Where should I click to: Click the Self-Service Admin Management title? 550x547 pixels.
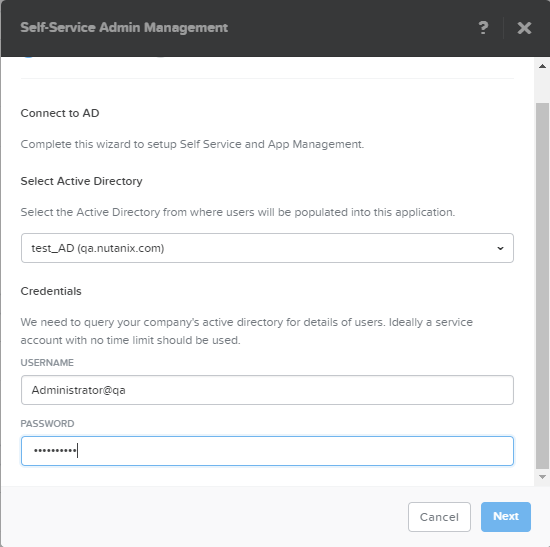tap(124, 27)
